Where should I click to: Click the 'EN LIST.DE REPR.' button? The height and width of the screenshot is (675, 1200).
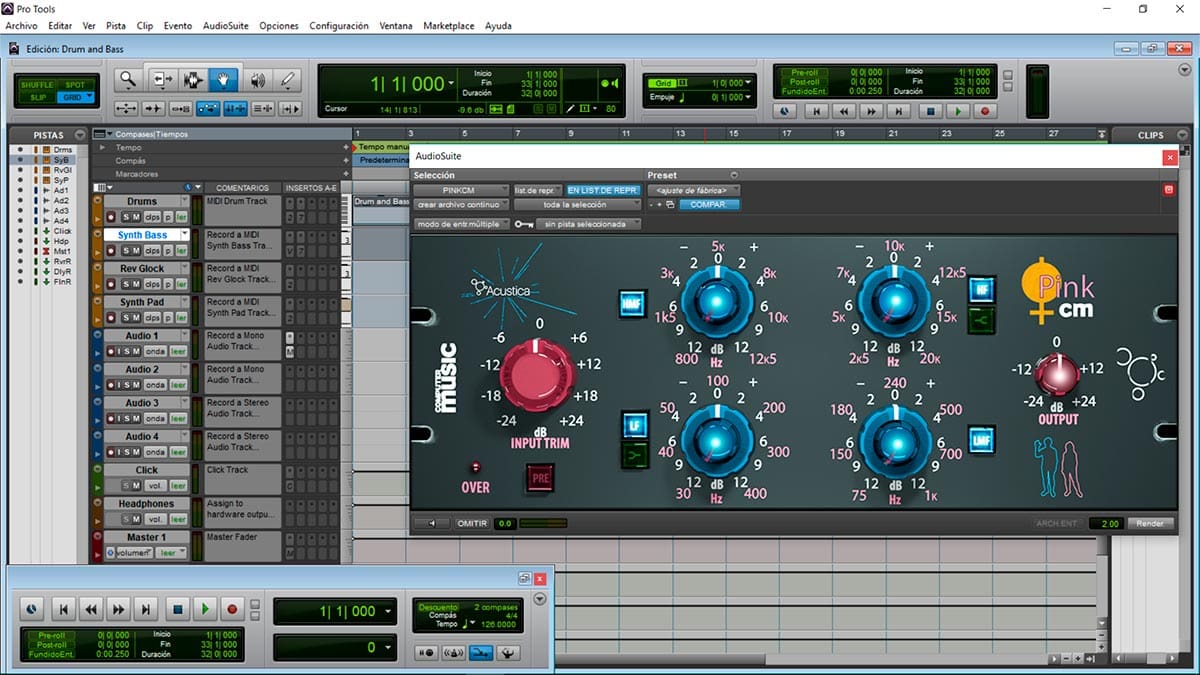click(603, 190)
